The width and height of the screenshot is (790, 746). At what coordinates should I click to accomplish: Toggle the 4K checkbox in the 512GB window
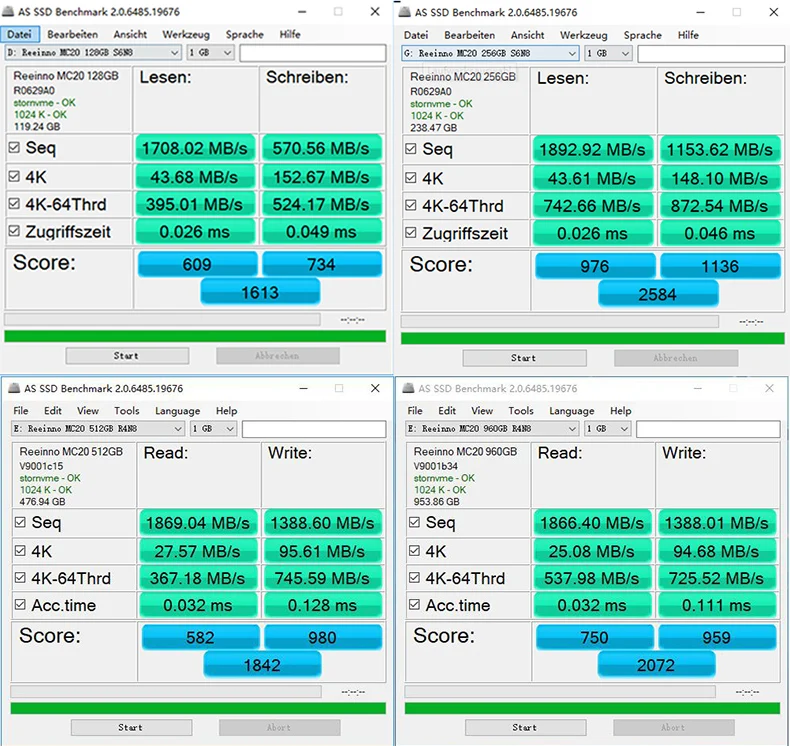(x=20, y=551)
